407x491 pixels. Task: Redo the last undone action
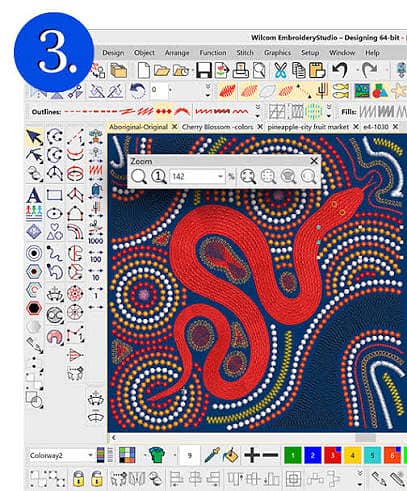[369, 70]
